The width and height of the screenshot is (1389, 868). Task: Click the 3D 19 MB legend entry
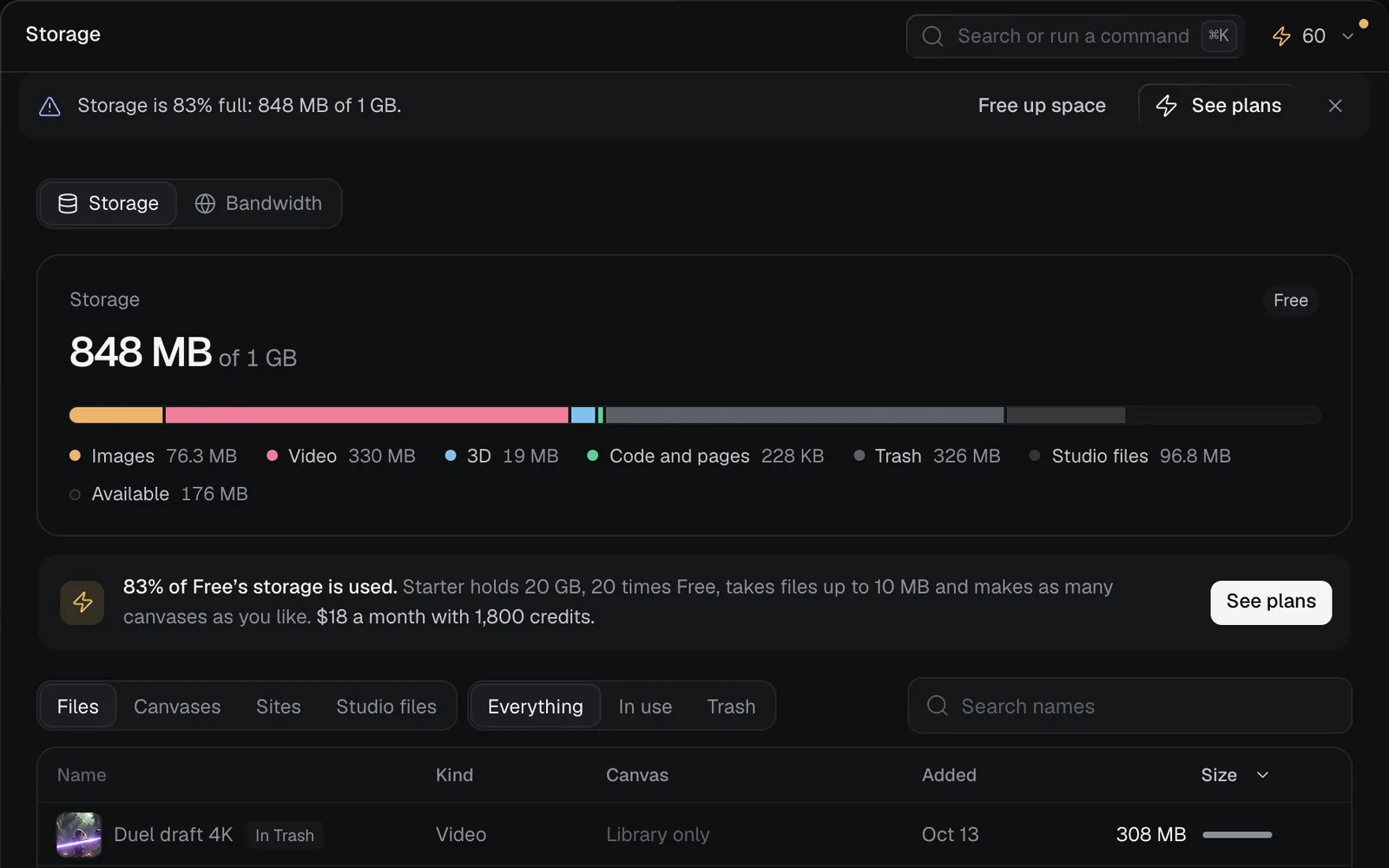click(502, 456)
